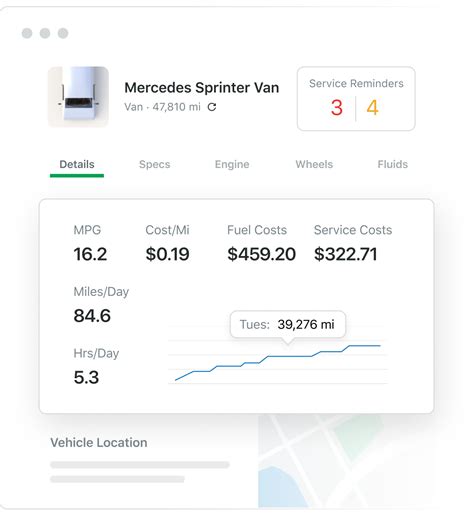
Task: Click the Cost/Mi value $0.19
Action: [167, 254]
